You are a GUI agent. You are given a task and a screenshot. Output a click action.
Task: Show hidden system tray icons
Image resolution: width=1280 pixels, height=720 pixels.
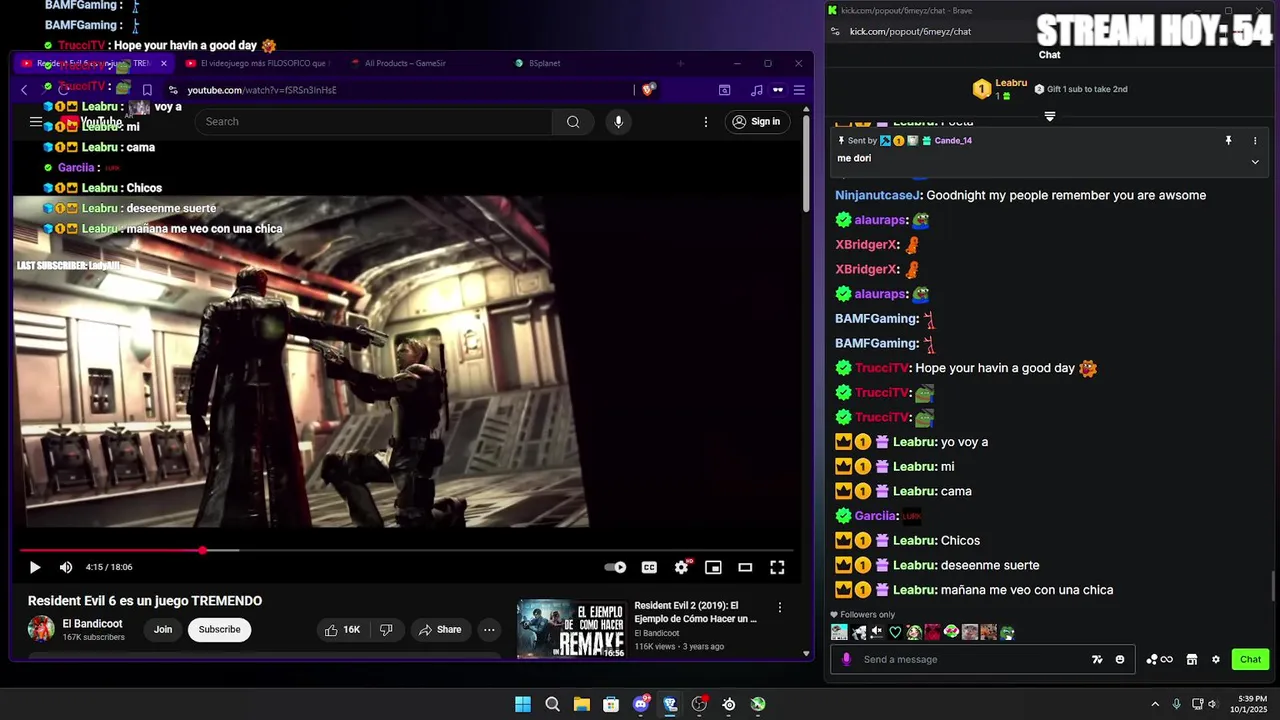tap(1155, 704)
